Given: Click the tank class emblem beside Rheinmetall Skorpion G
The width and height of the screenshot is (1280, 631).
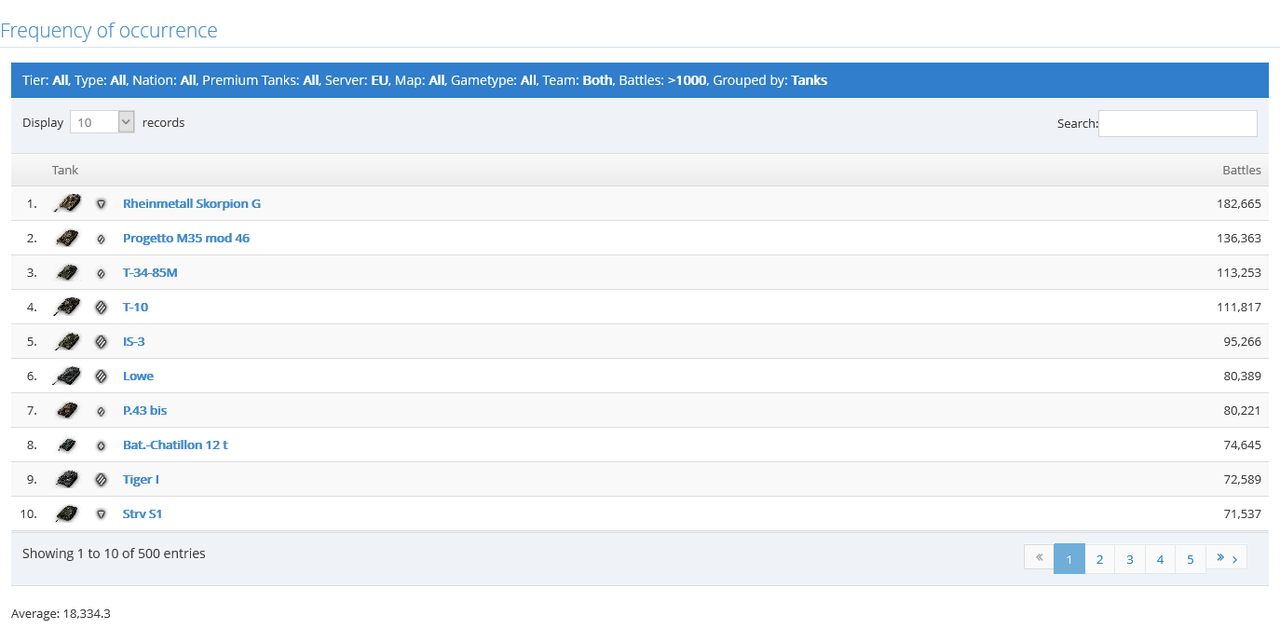Looking at the screenshot, I should (x=101, y=204).
